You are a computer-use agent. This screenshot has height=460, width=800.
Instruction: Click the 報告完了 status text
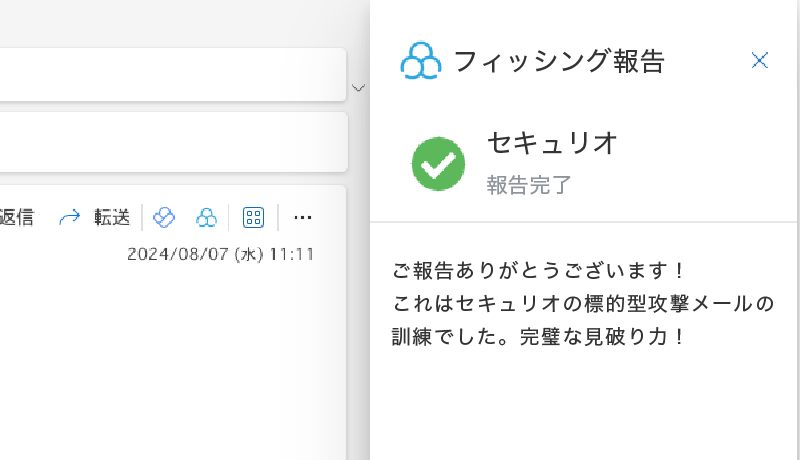click(x=529, y=185)
